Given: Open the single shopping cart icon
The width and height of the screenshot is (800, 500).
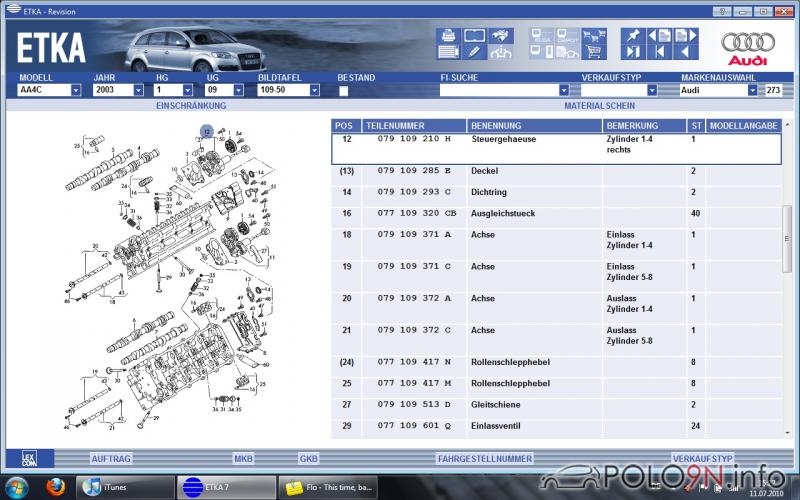Looking at the screenshot, I should 594,52.
